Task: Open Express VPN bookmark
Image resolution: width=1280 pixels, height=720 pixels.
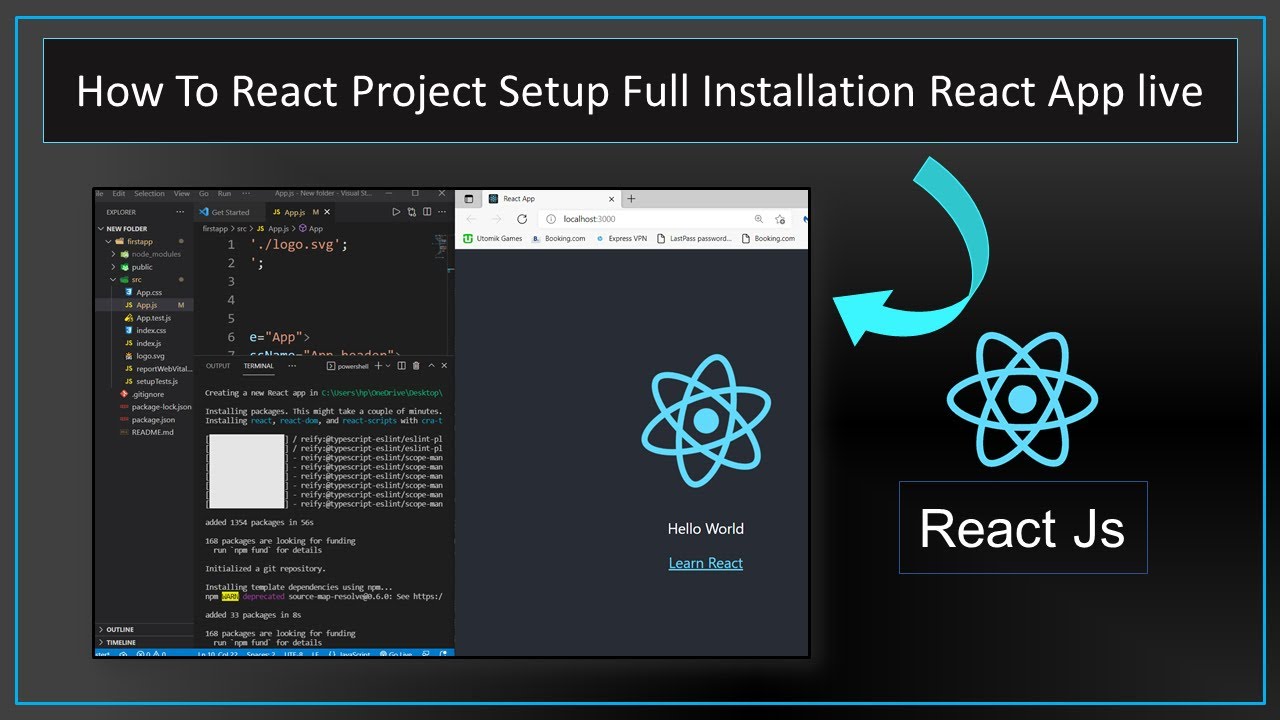Action: pyautogui.click(x=621, y=239)
